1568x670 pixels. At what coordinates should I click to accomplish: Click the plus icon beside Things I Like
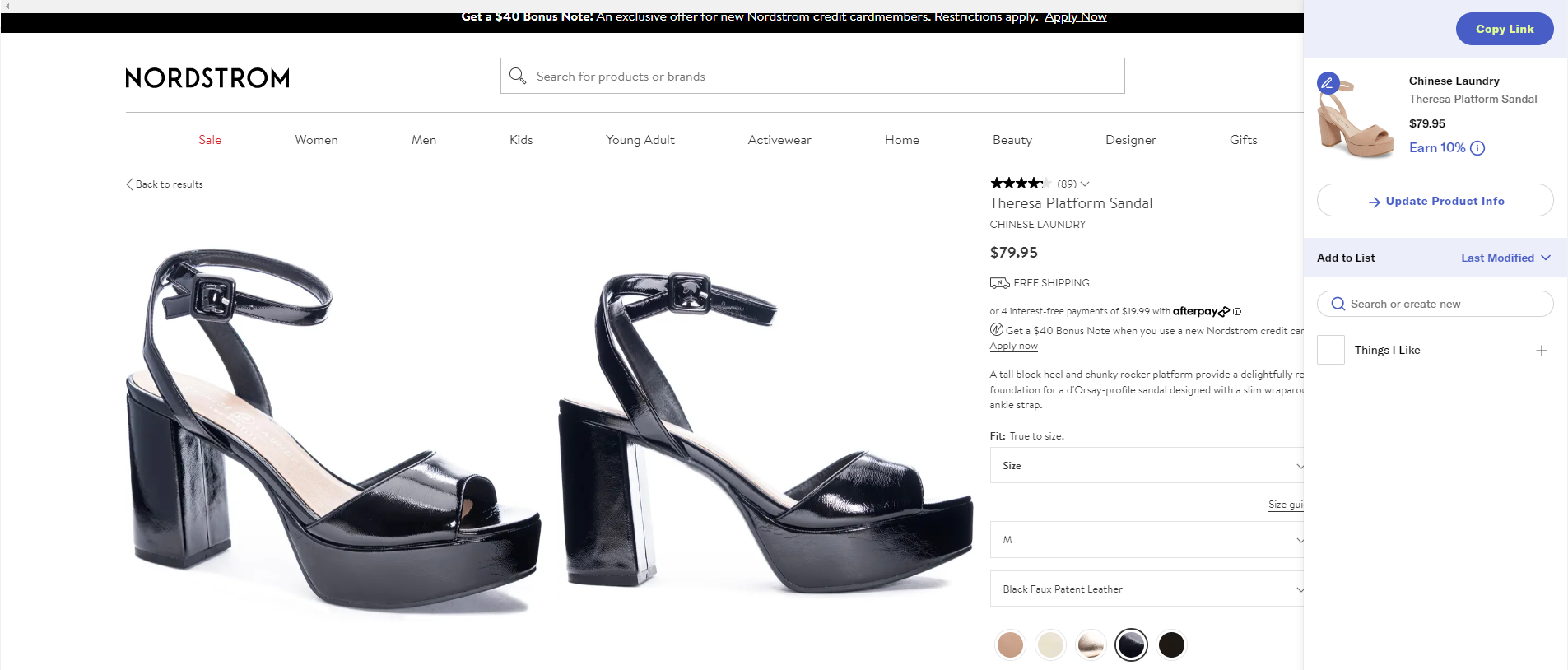click(1541, 351)
